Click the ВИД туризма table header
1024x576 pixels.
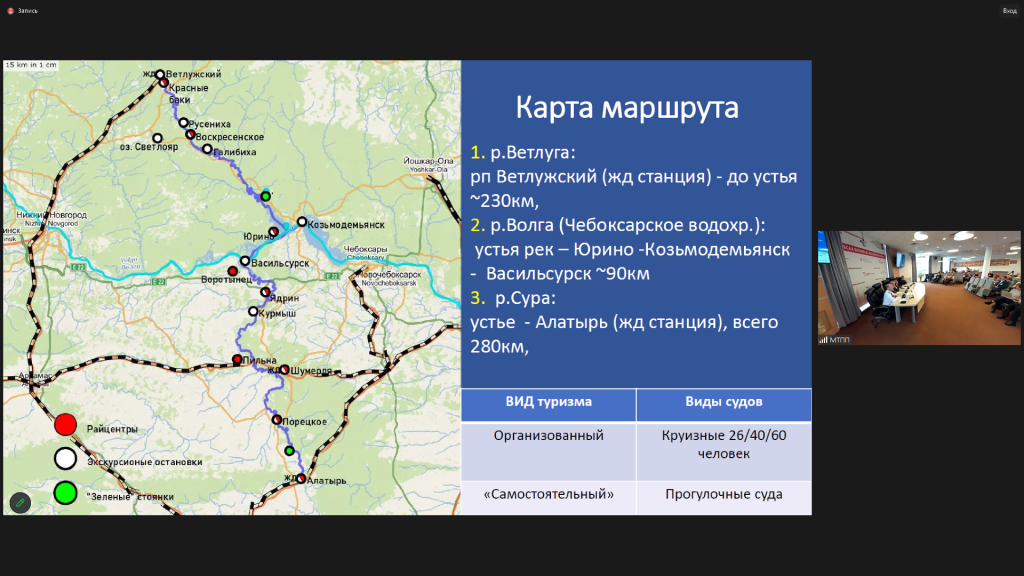[x=549, y=404]
